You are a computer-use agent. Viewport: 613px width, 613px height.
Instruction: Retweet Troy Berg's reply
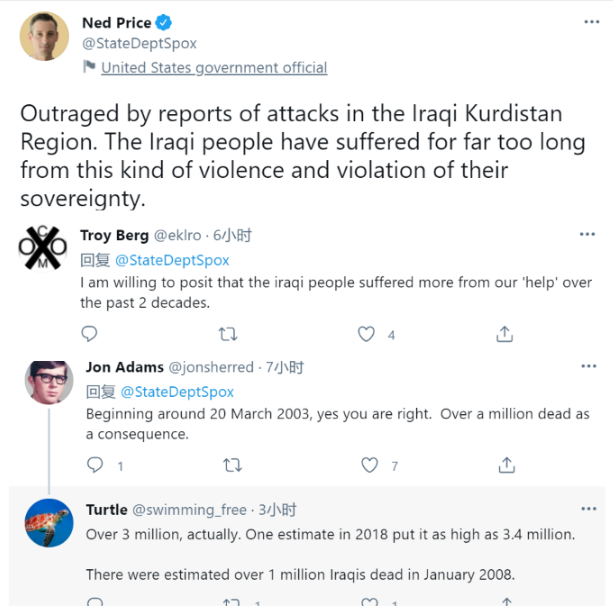229,334
